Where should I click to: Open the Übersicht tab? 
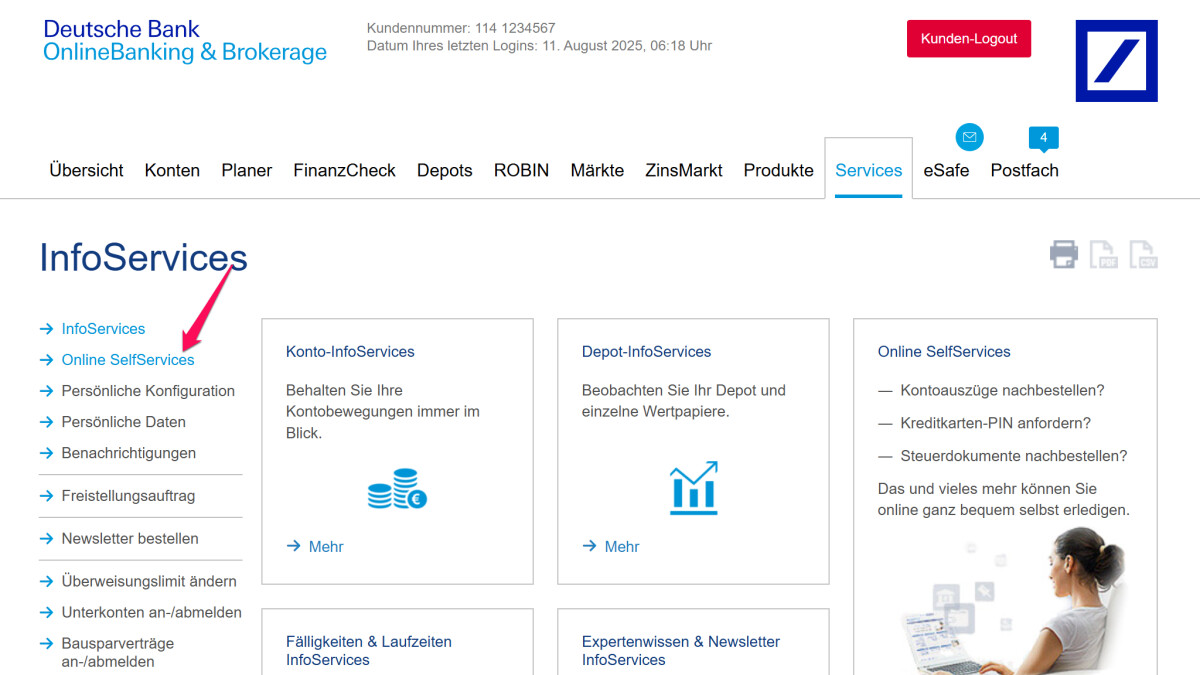[86, 170]
